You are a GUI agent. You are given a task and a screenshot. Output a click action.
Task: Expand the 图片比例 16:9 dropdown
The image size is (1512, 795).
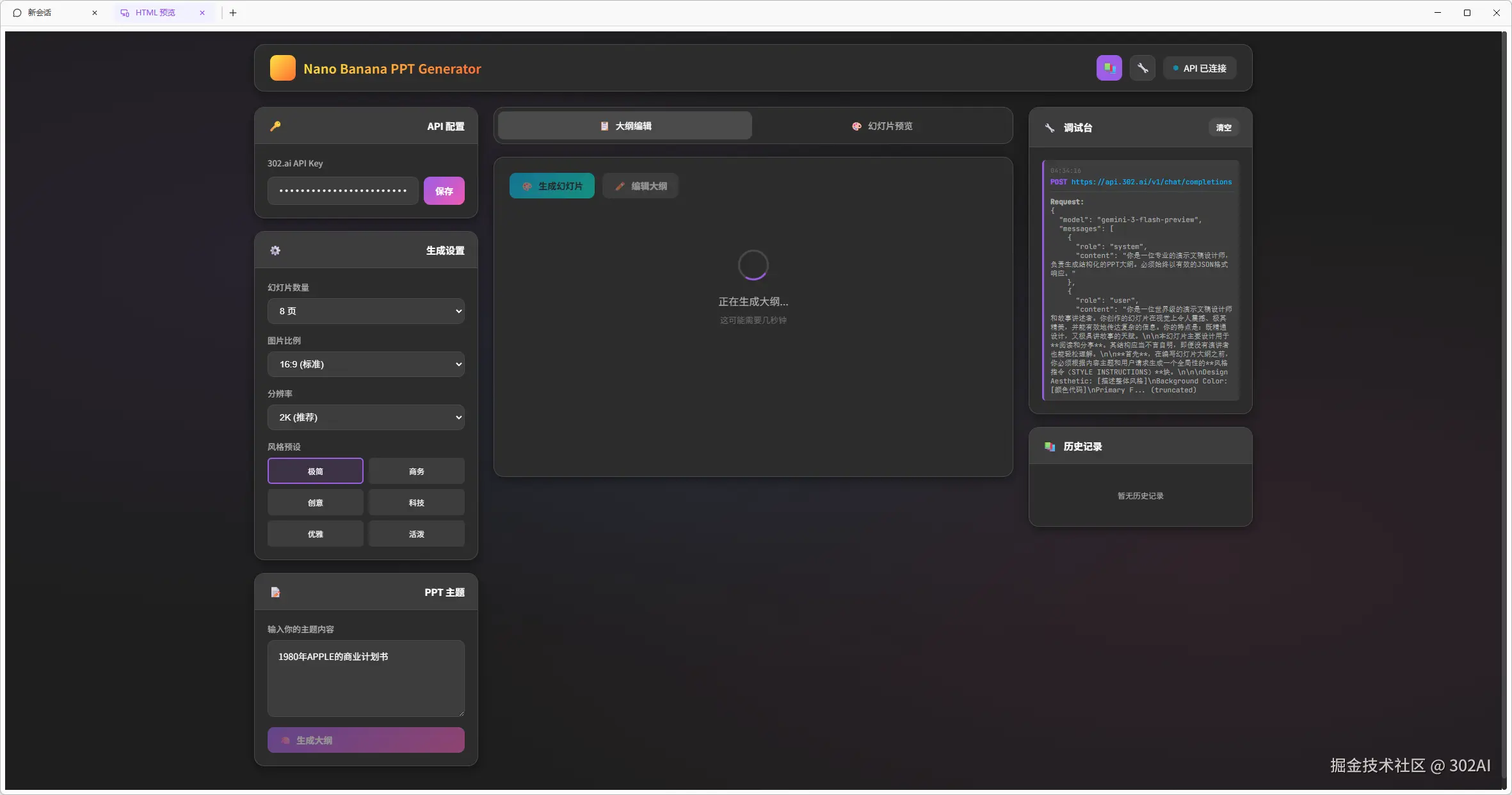[366, 364]
